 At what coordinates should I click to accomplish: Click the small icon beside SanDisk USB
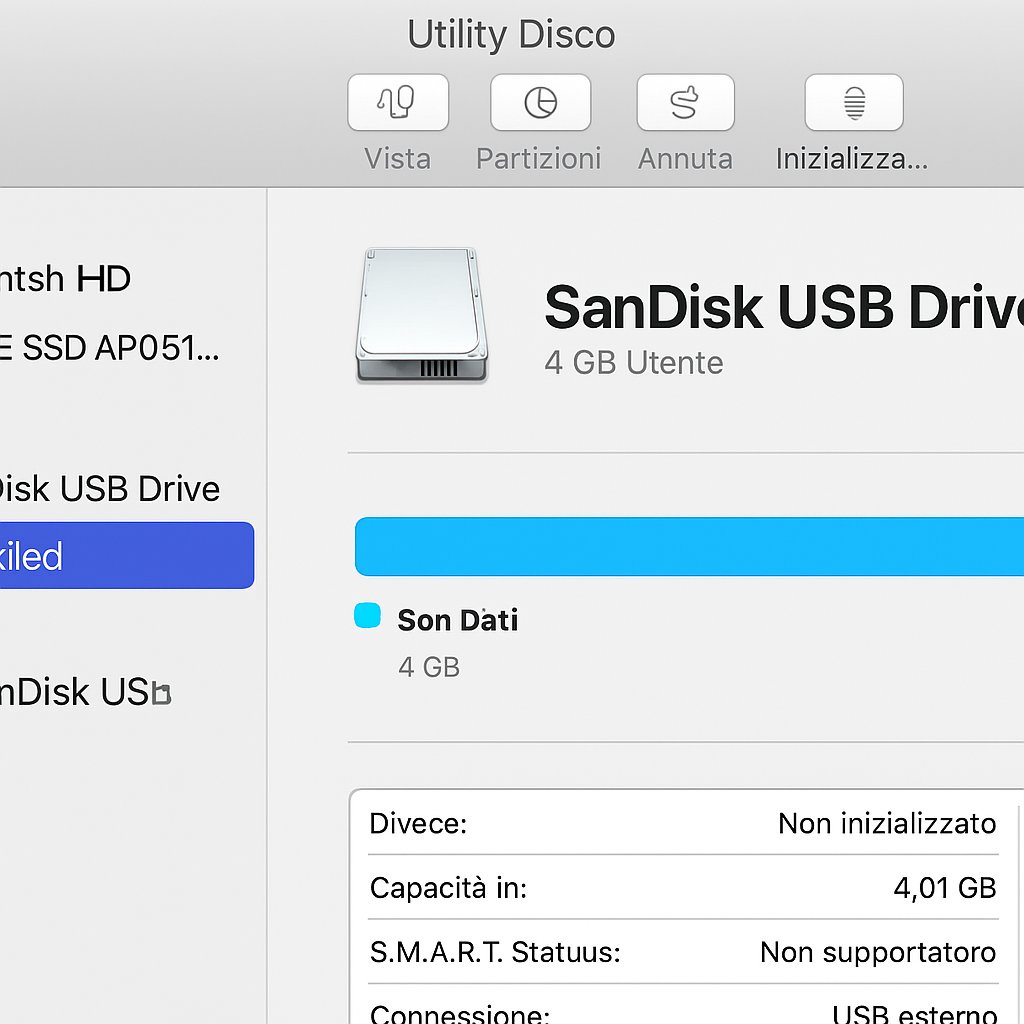(x=161, y=694)
